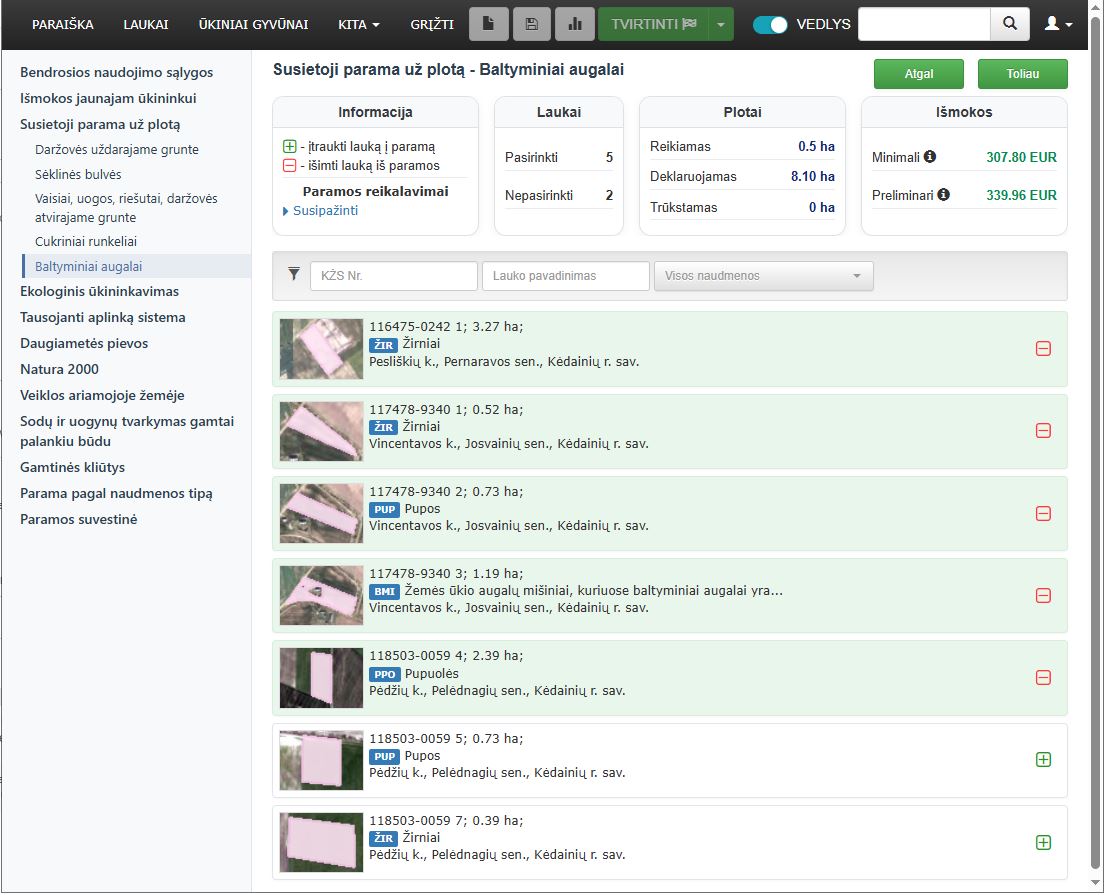Viewport: 1104px width, 895px height.
Task: Select Išmokos jaunajam ūkininkui in sidebar
Action: point(108,99)
